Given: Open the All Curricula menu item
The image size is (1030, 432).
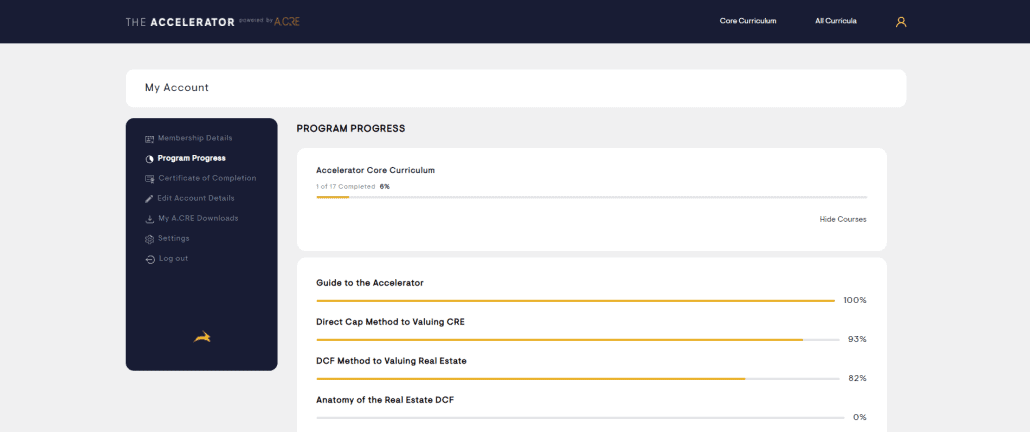Looking at the screenshot, I should (836, 21).
